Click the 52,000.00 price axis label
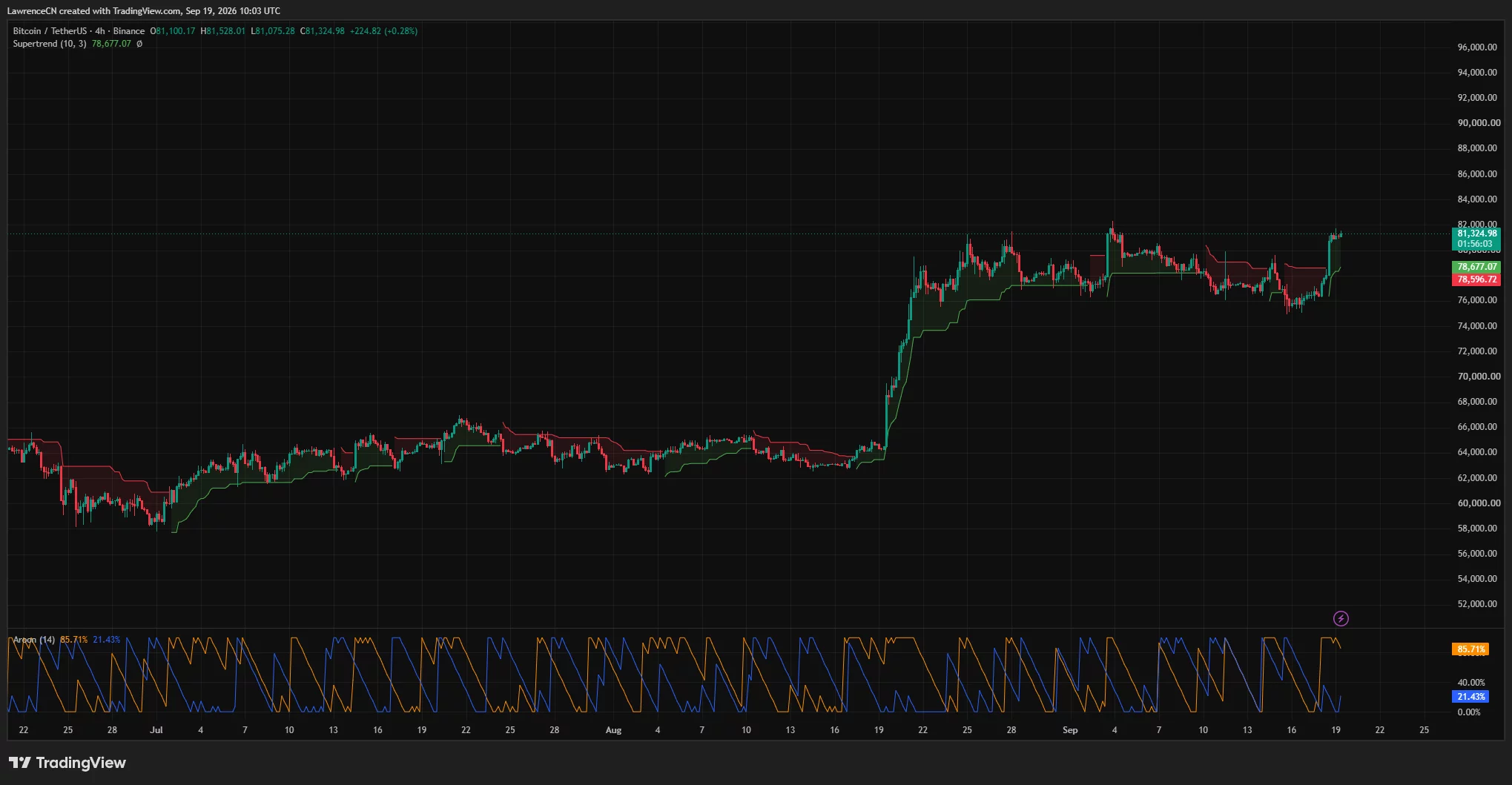1512x785 pixels. click(1478, 604)
